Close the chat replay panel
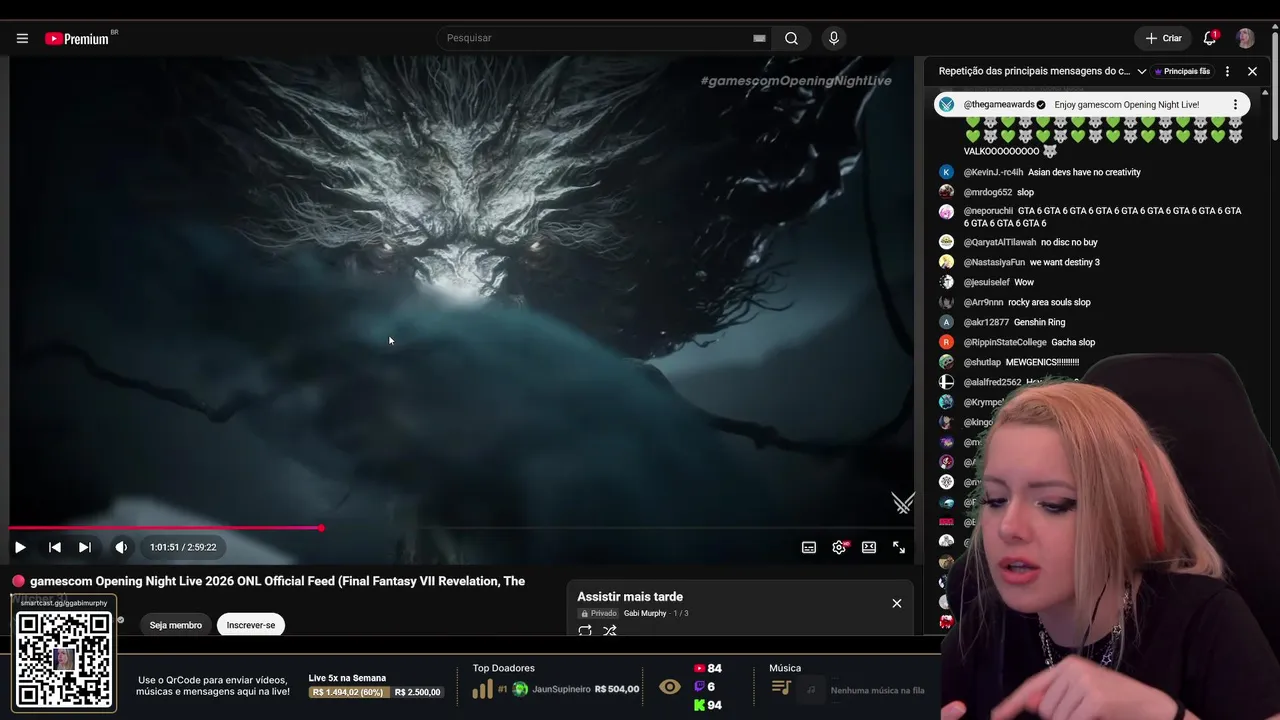Viewport: 1280px width, 720px height. coord(1252,72)
